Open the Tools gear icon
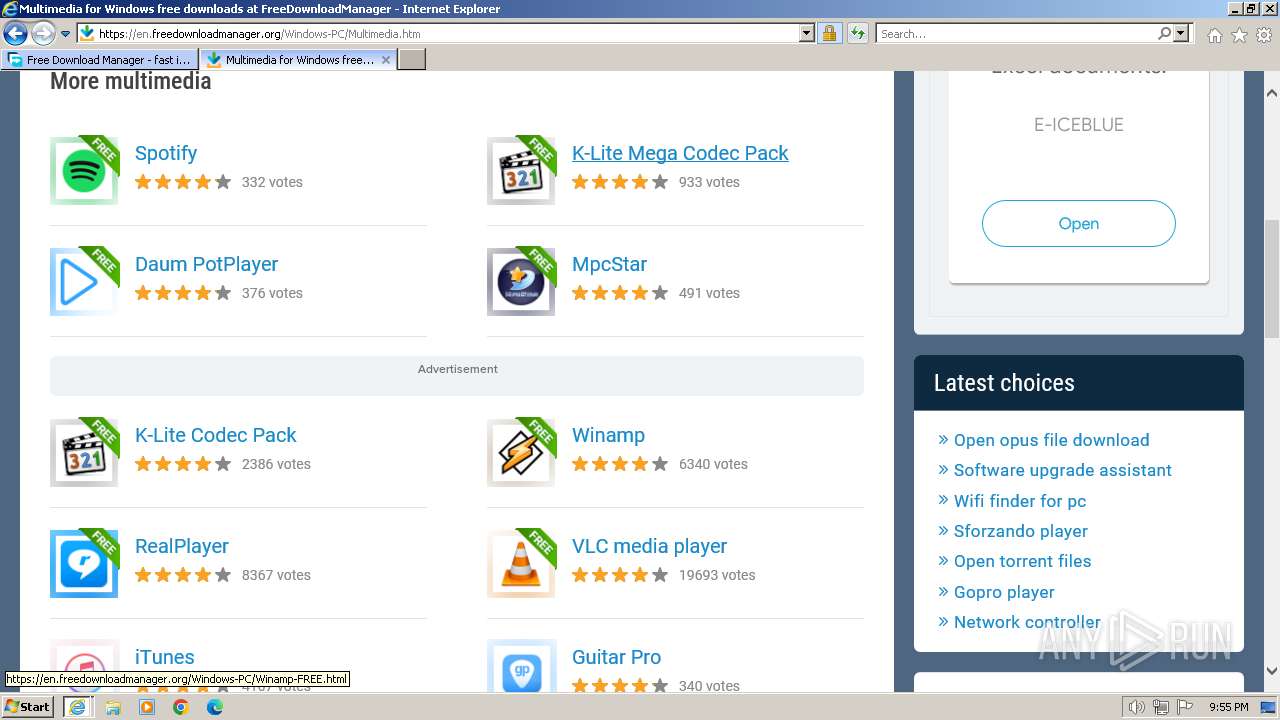 click(1264, 35)
